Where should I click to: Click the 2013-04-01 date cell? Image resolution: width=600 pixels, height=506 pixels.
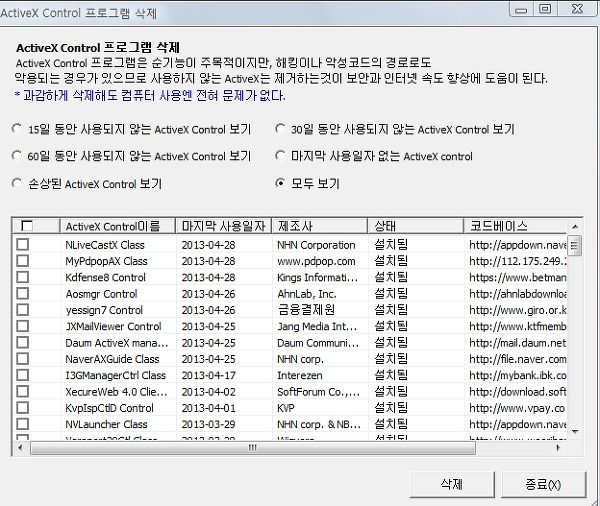(x=209, y=408)
